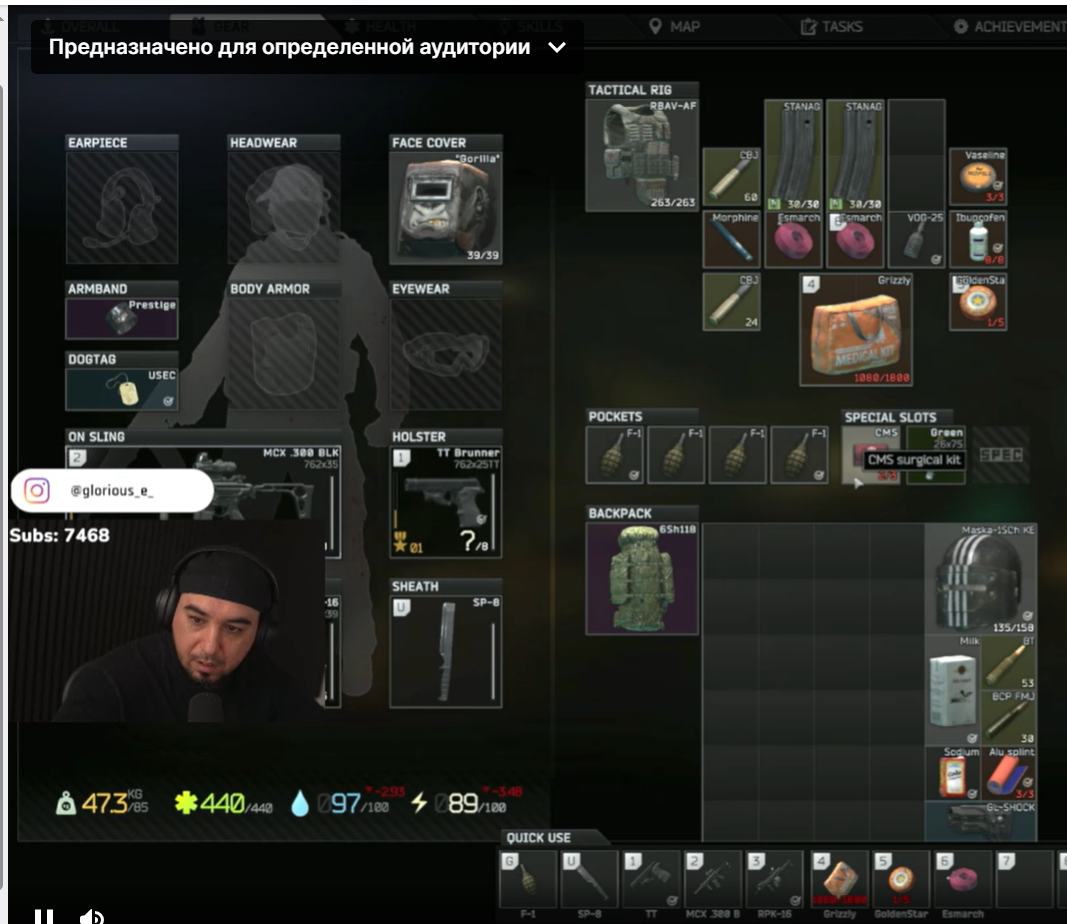
Task: Select the RBAV-AF tactical rig
Action: click(x=642, y=154)
